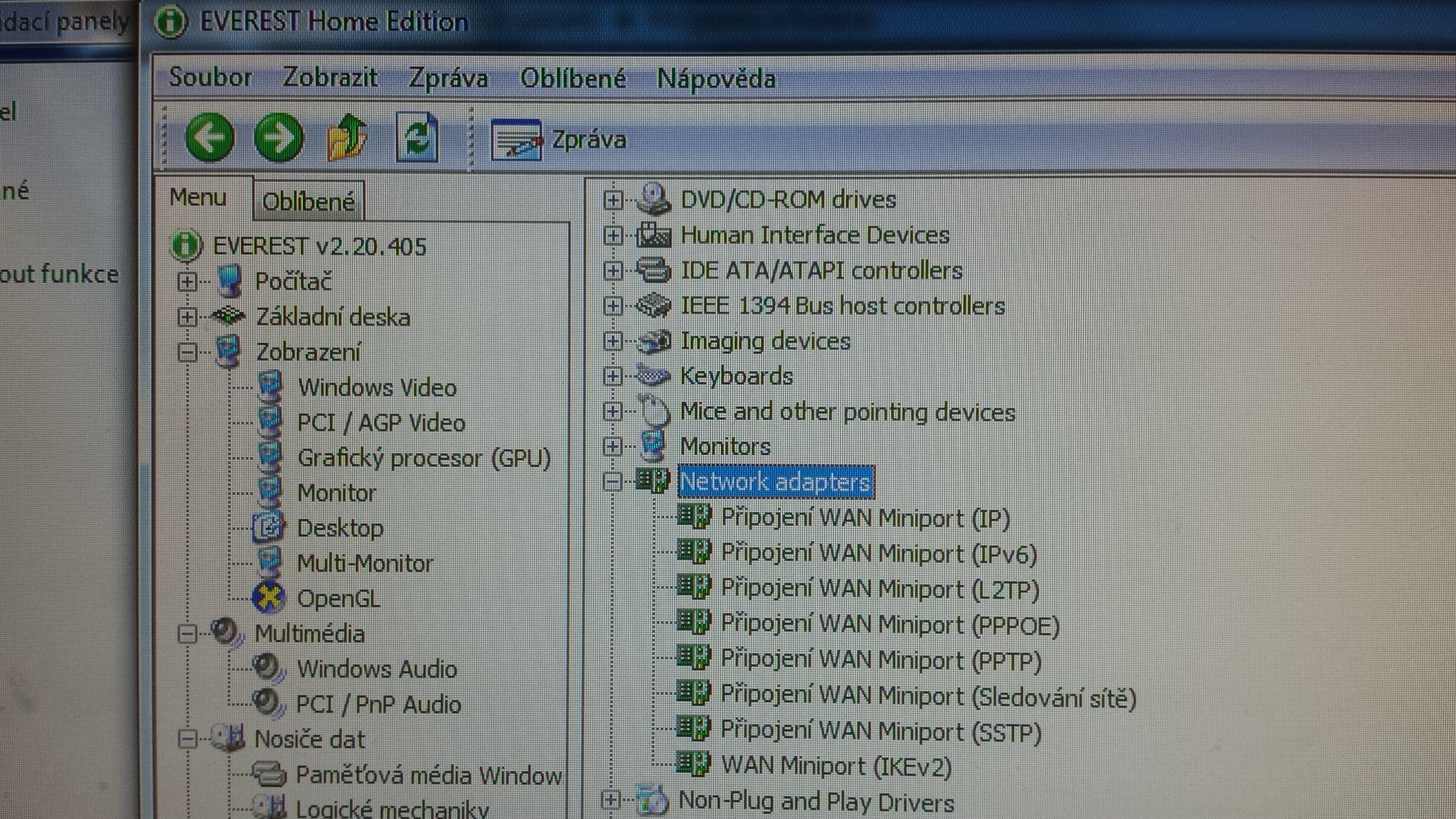Open the Soubor menu
Screen dimensions: 1456x819
point(210,77)
